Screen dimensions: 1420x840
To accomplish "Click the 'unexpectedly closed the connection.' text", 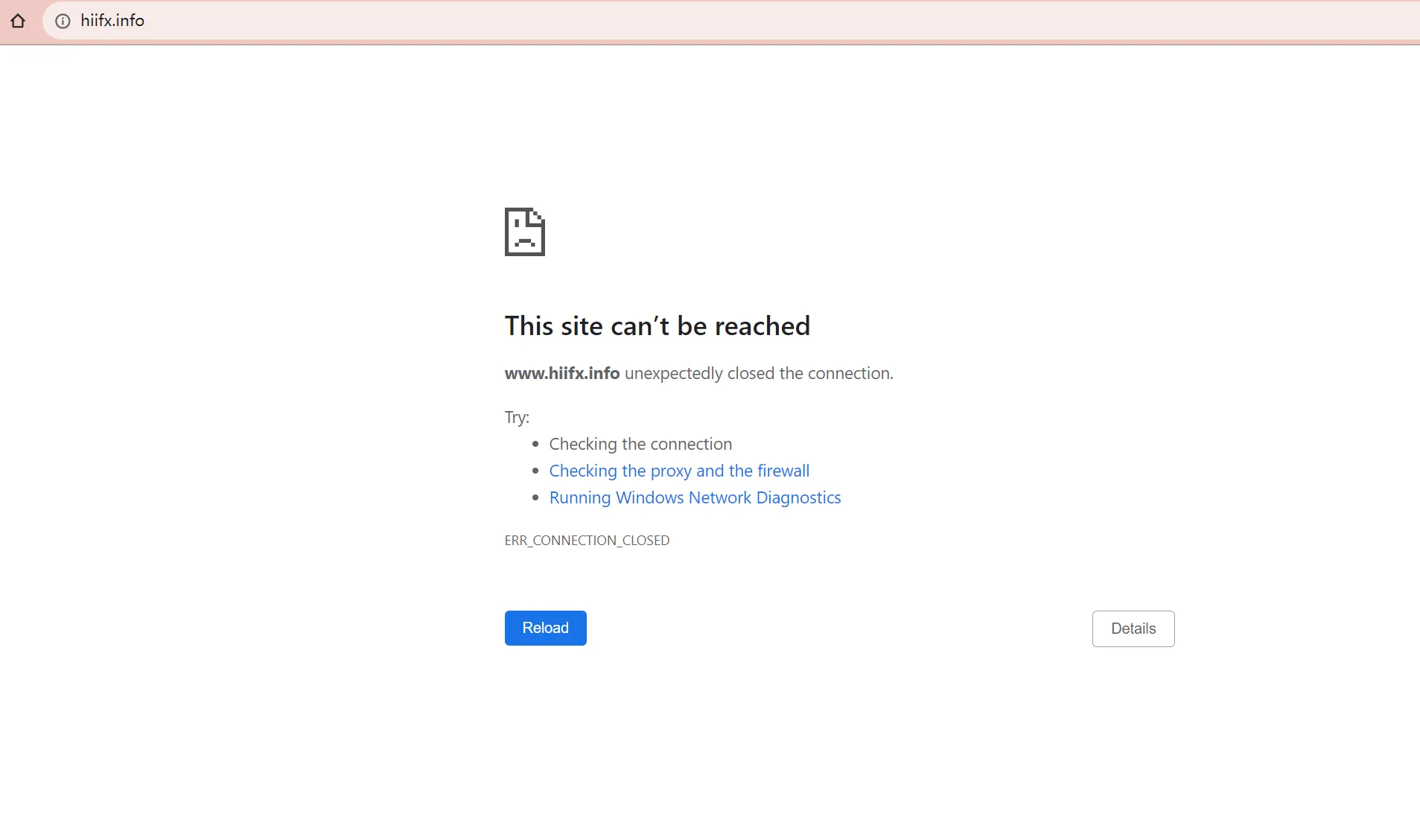I will [759, 373].
